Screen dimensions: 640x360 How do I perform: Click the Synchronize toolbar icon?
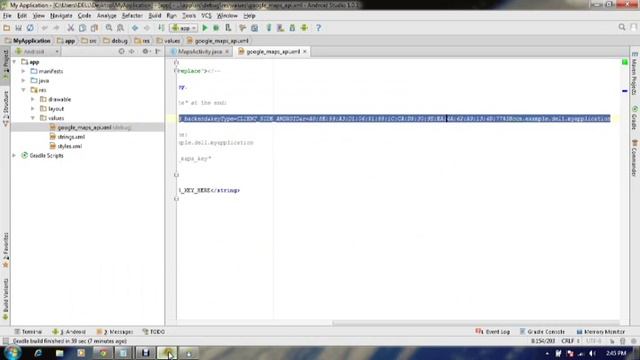(30, 28)
